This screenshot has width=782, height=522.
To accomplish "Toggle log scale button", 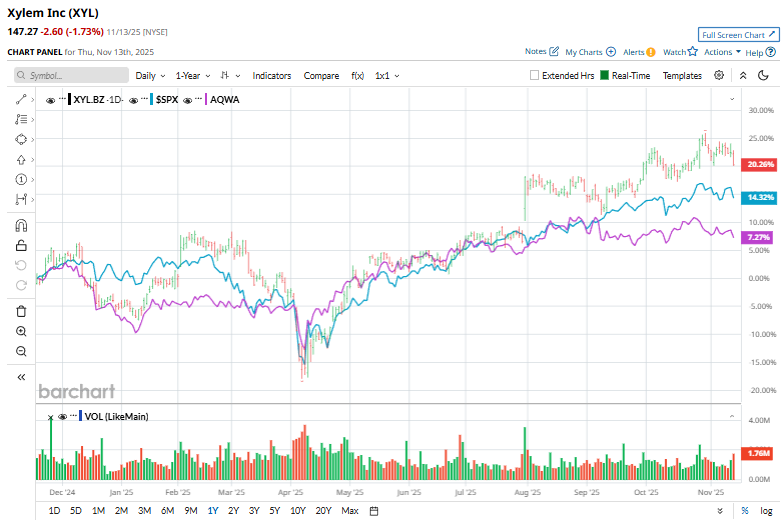I will (766, 511).
